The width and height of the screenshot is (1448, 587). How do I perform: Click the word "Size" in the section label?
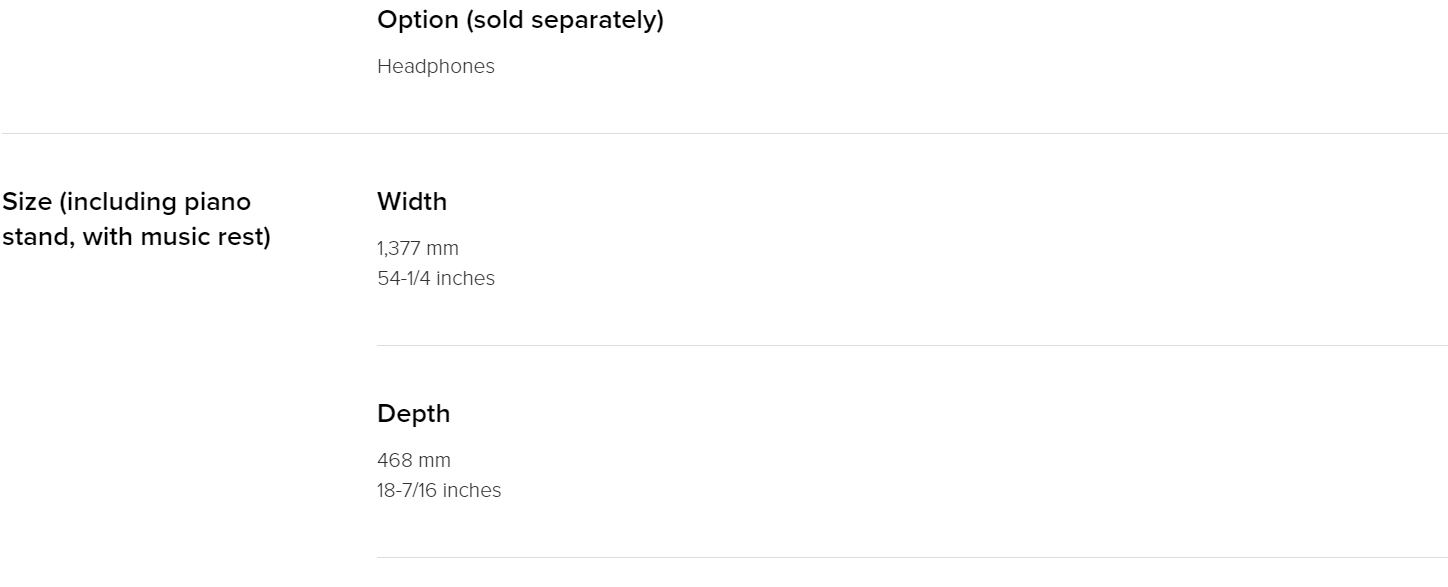(x=27, y=202)
